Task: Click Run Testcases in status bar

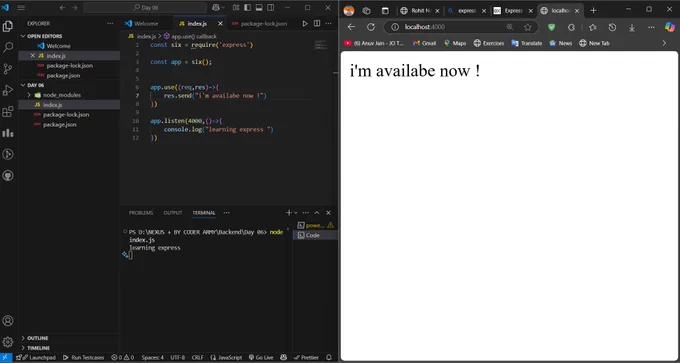Action: (84, 357)
